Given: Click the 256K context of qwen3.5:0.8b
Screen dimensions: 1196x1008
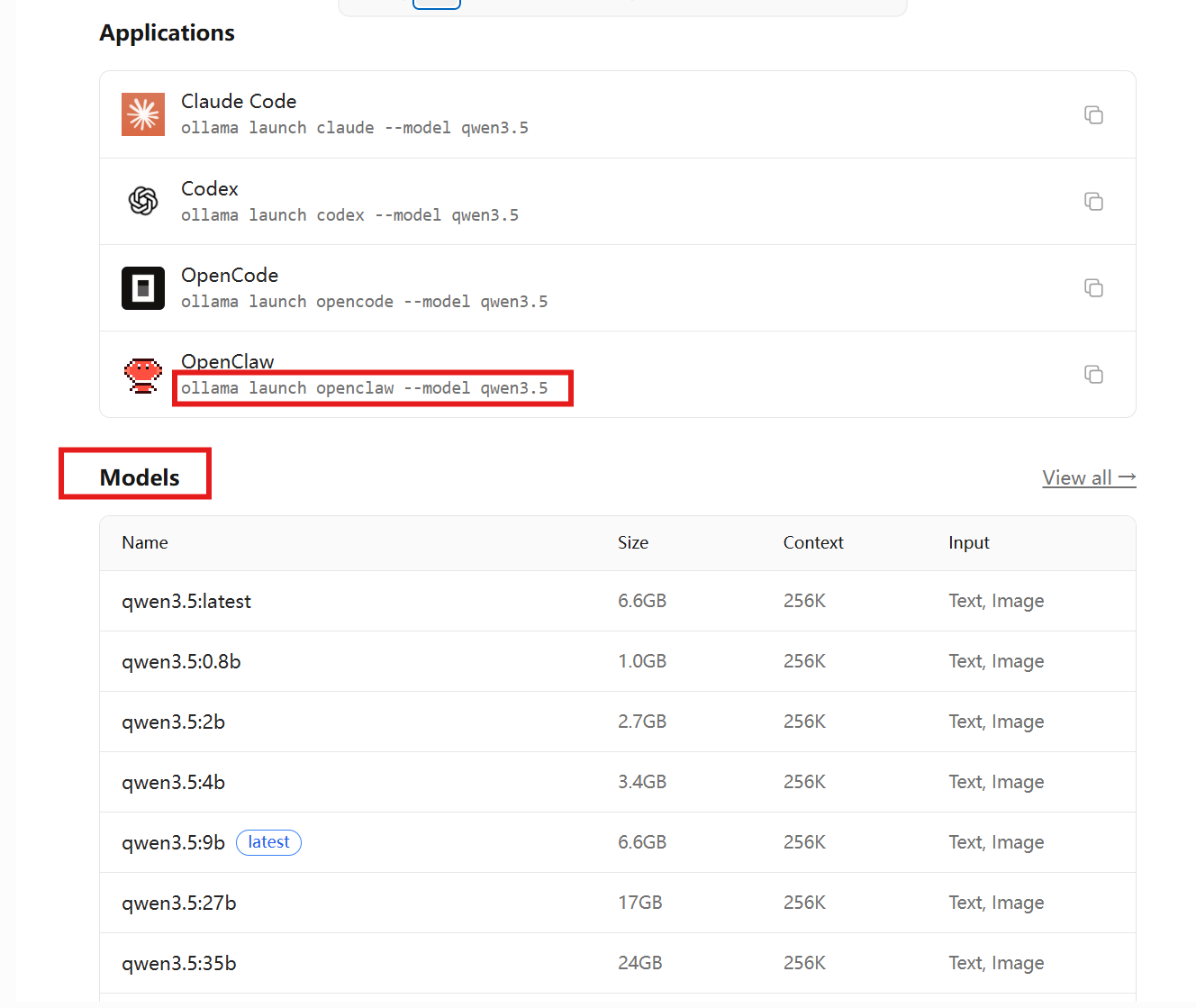Looking at the screenshot, I should point(804,661).
